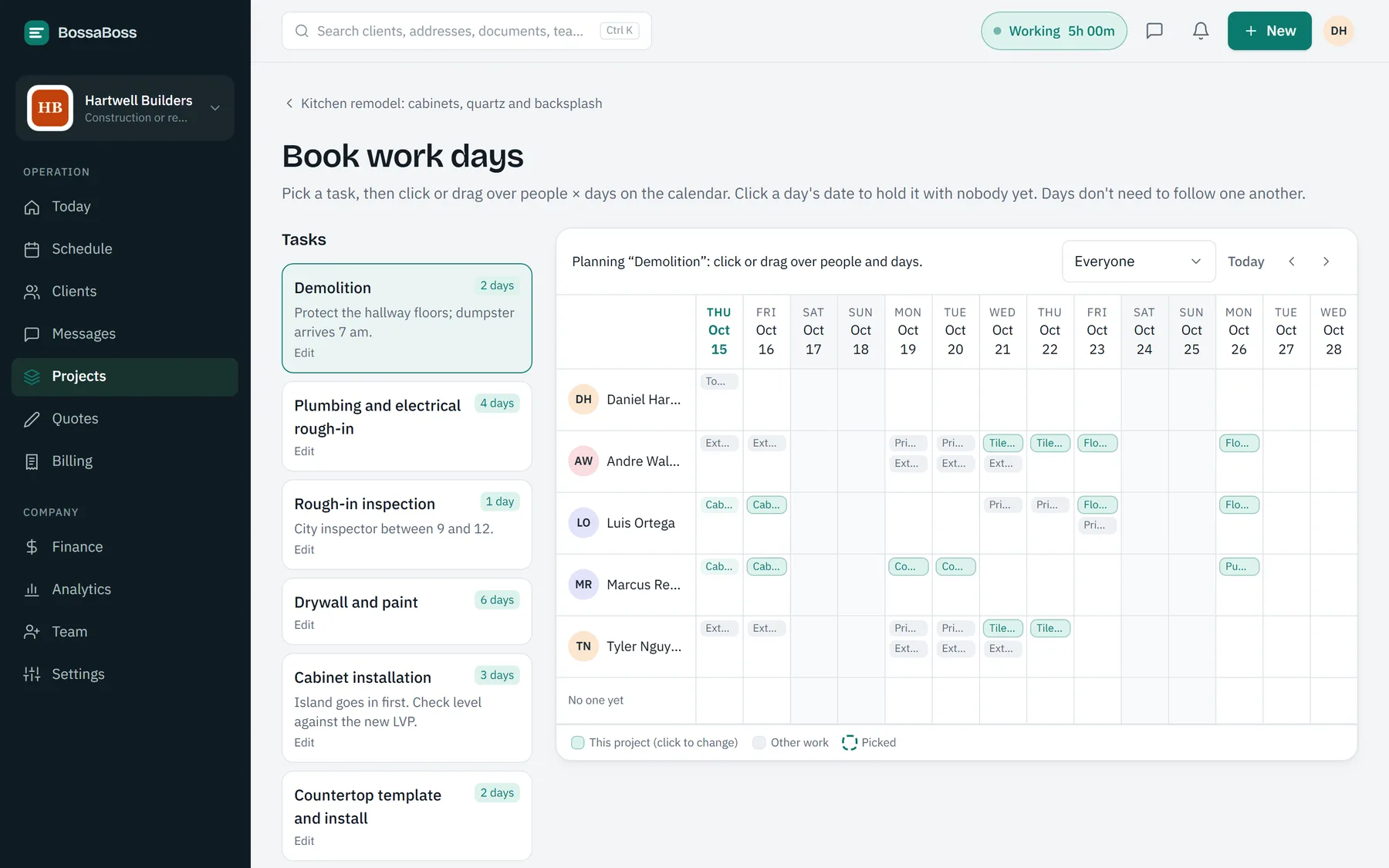This screenshot has width=1389, height=868.
Task: Expand the Hartwell Builders company switcher
Action: pyautogui.click(x=125, y=108)
